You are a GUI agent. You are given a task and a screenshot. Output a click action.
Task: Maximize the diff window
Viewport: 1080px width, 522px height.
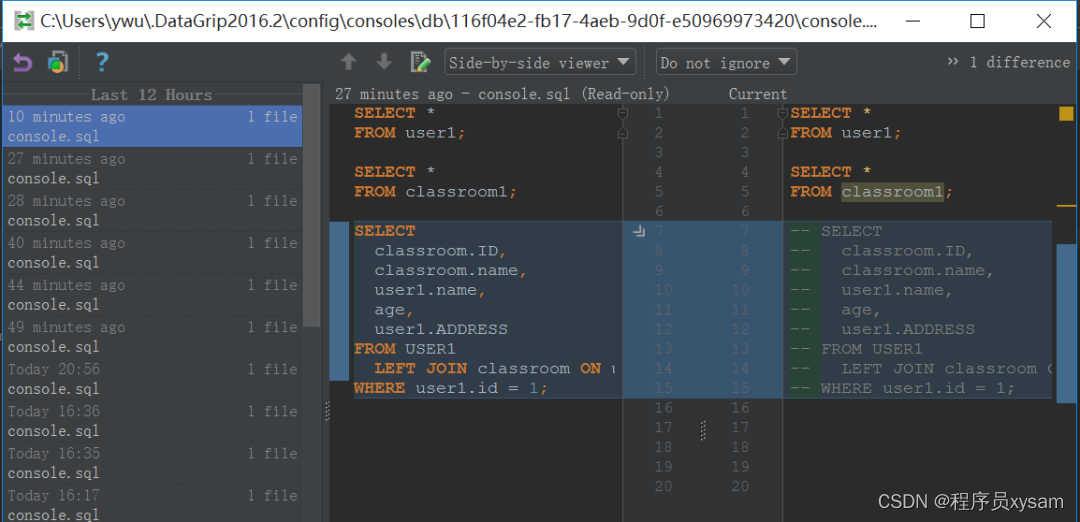pyautogui.click(x=977, y=21)
